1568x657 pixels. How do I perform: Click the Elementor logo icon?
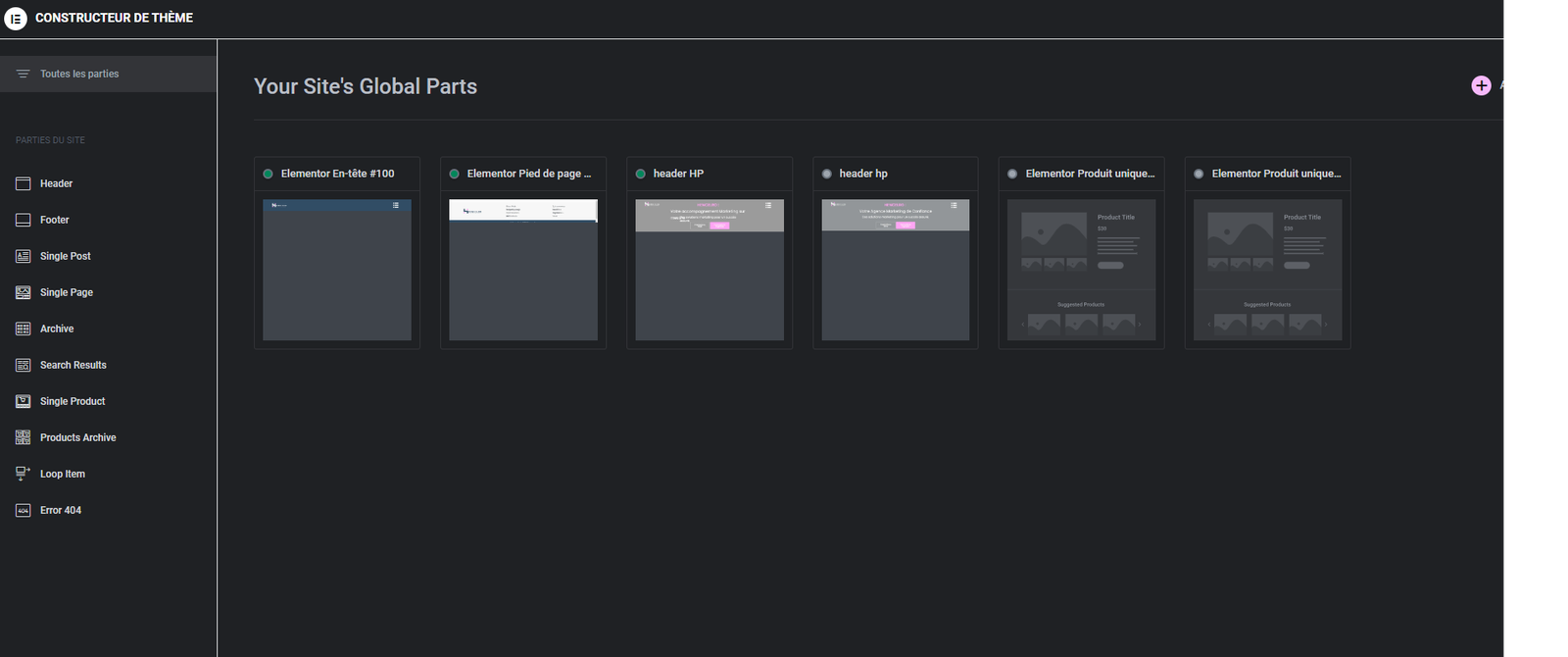point(16,18)
